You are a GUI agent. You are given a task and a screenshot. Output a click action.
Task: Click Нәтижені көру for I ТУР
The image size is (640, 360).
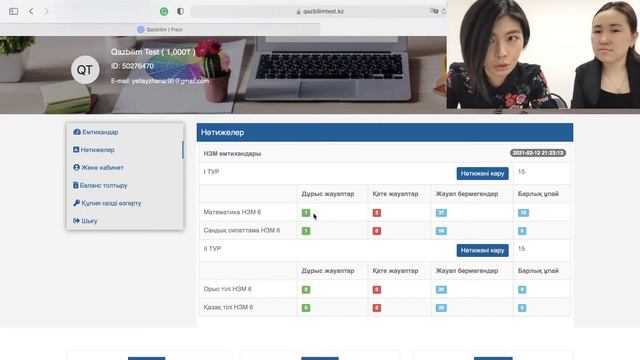point(482,173)
